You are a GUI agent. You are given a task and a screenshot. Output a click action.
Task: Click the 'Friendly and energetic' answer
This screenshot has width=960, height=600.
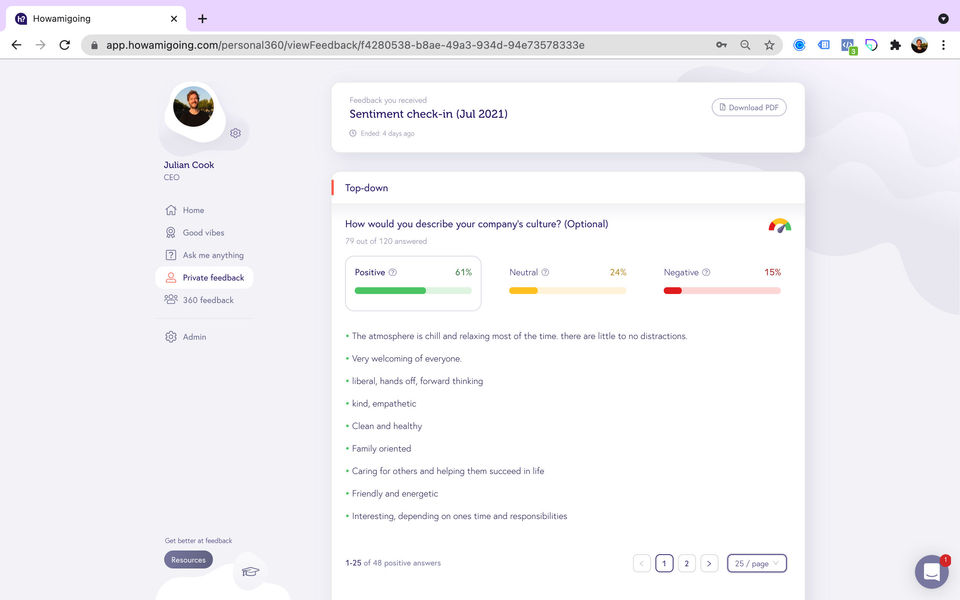395,493
